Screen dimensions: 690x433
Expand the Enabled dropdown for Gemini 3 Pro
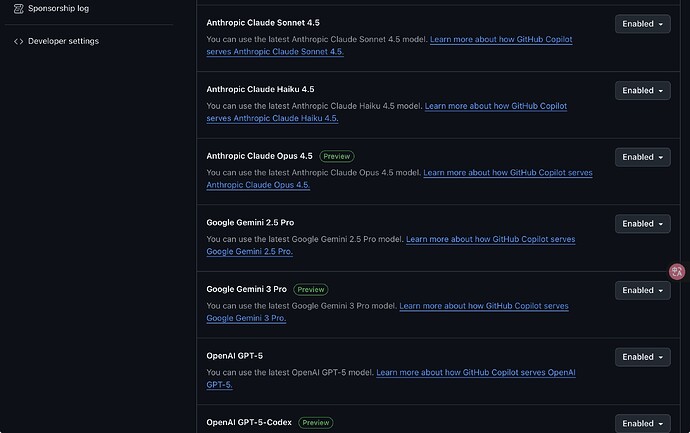coord(642,290)
